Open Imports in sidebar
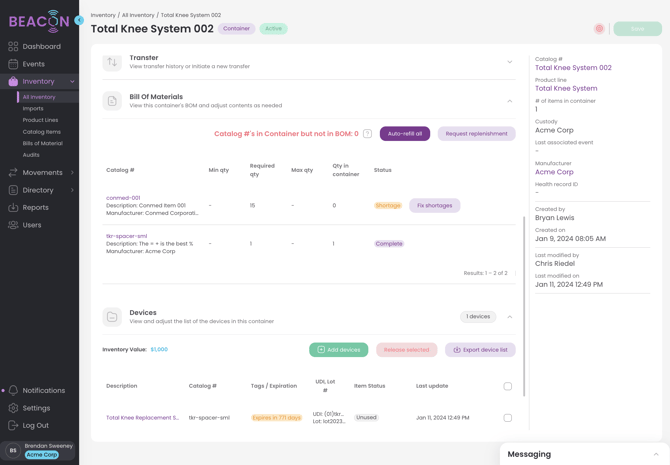The width and height of the screenshot is (670, 465). pos(33,109)
